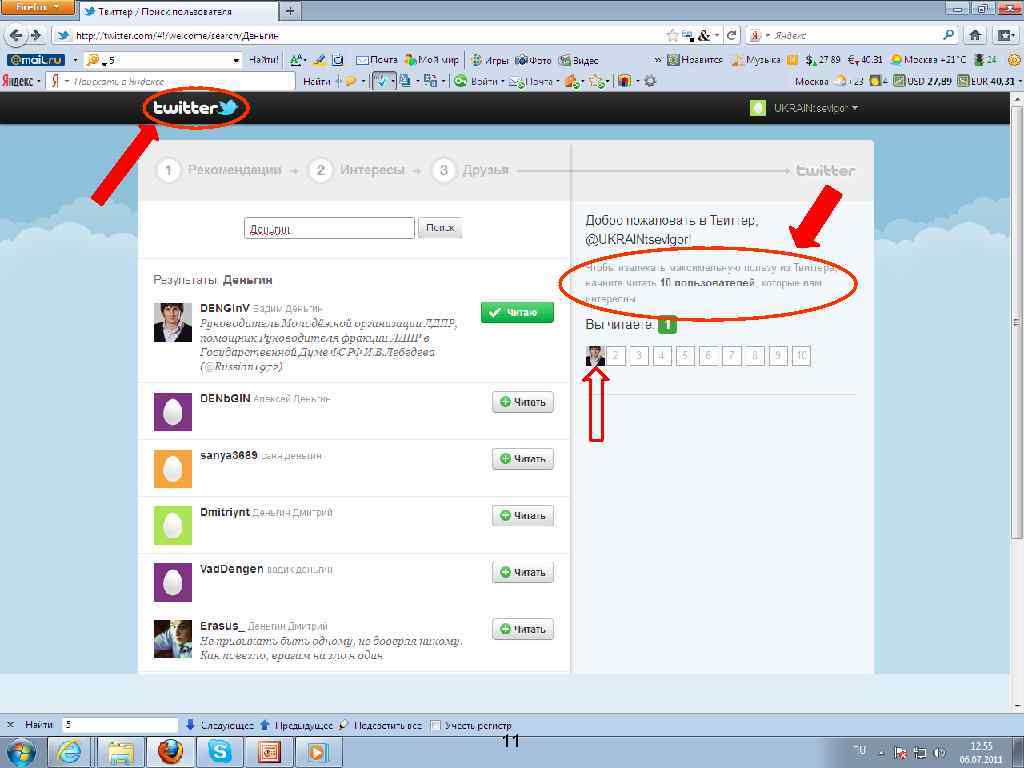This screenshot has height=768, width=1024.
Task: Open Игры in Mail.ru toolbar
Action: pyautogui.click(x=490, y=60)
